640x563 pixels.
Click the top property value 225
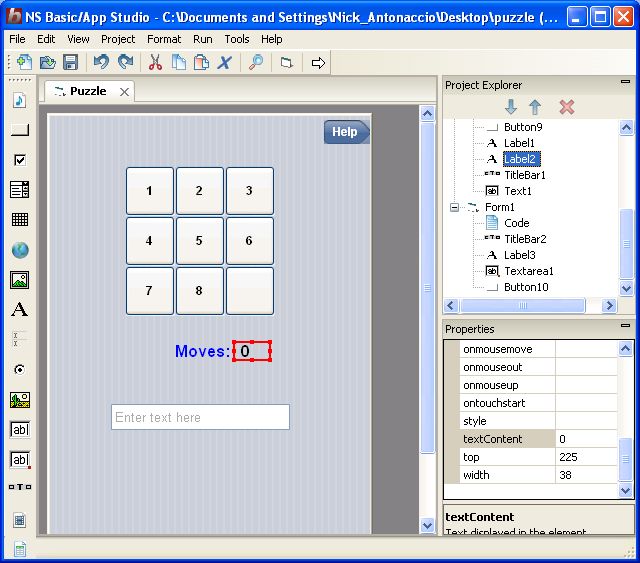tap(586, 457)
